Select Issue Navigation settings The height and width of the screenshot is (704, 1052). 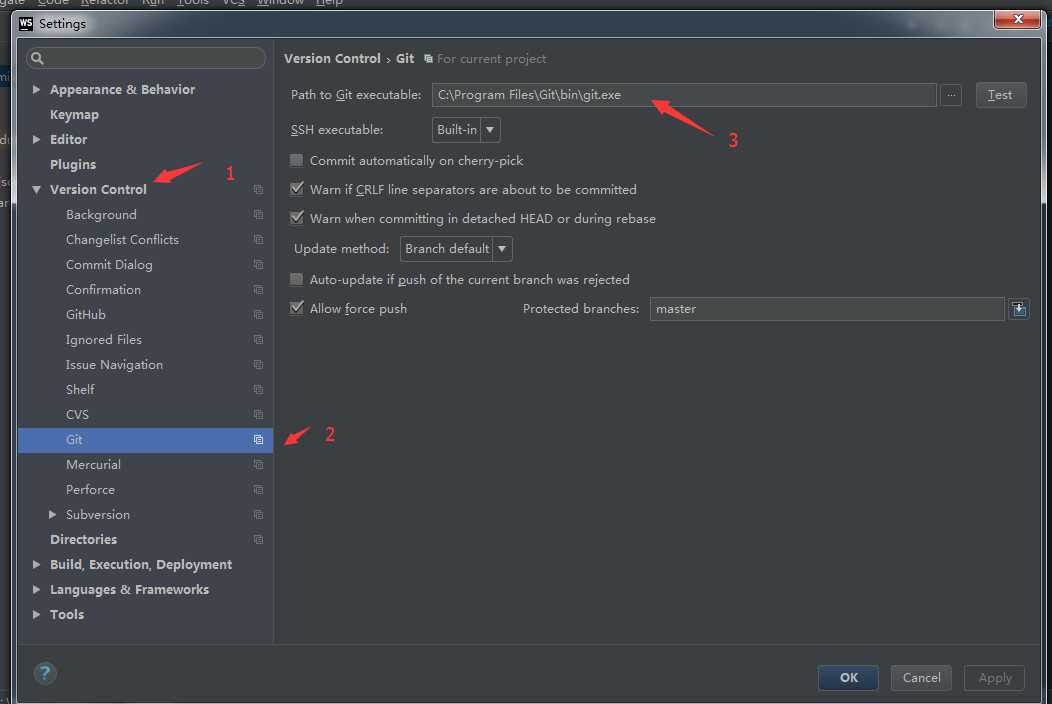point(114,365)
